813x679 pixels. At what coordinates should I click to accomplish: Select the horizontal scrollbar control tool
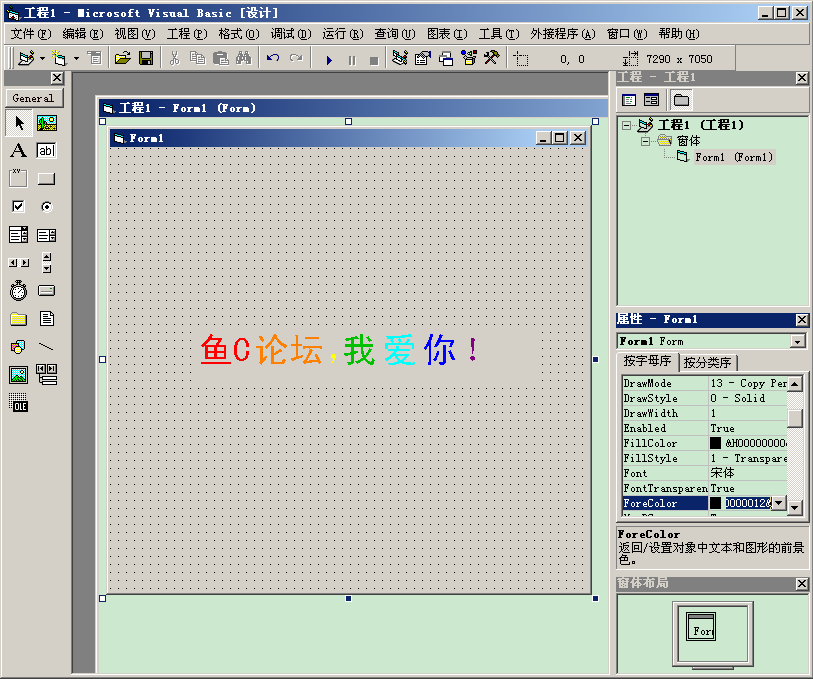click(x=19, y=263)
